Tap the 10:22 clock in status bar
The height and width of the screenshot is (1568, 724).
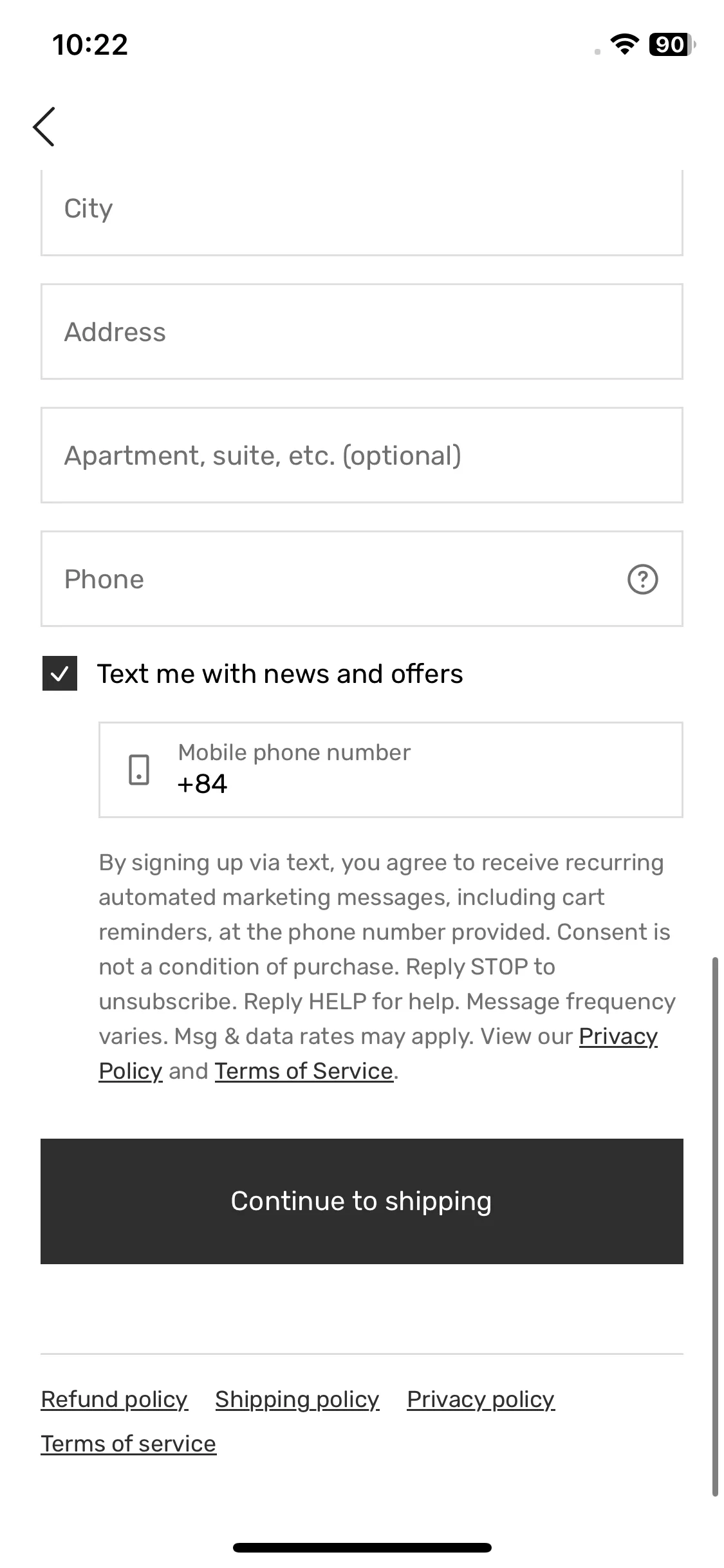pos(90,44)
